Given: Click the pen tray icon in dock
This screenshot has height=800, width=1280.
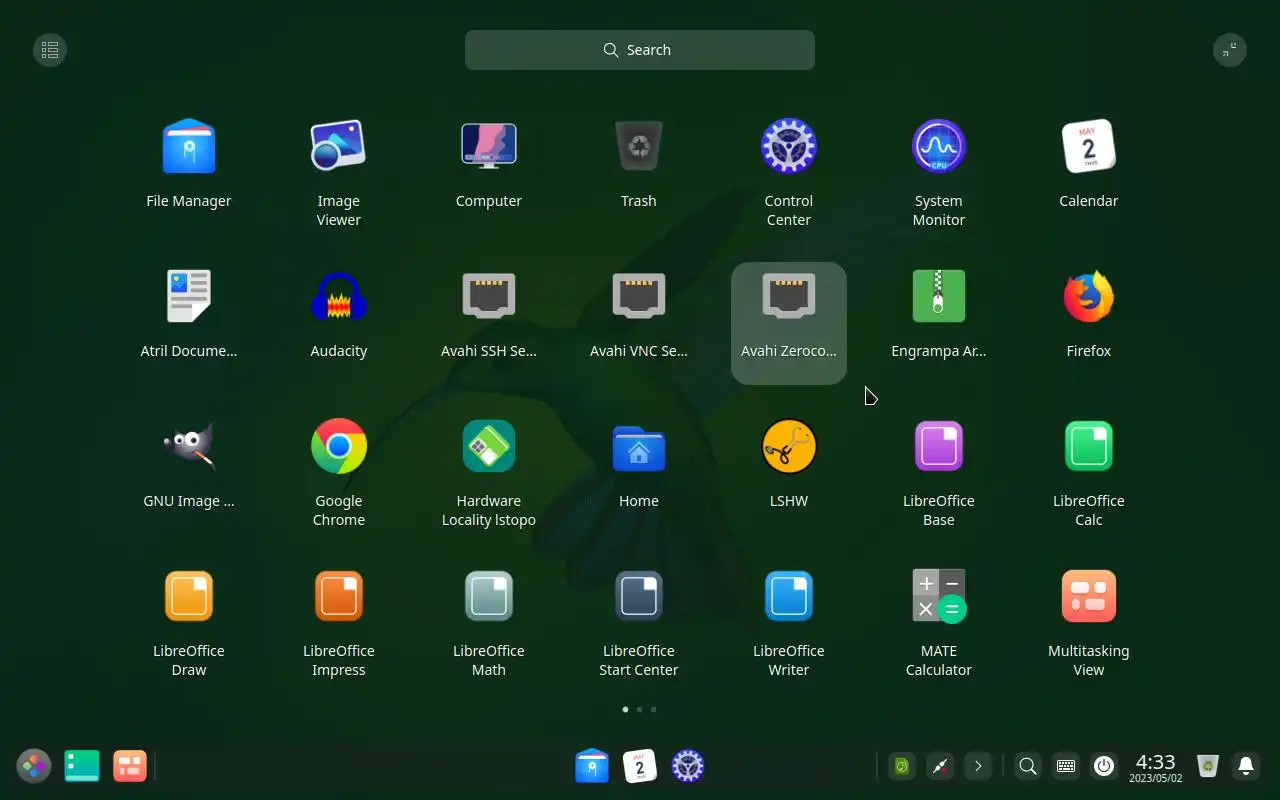Looking at the screenshot, I should point(940,767).
